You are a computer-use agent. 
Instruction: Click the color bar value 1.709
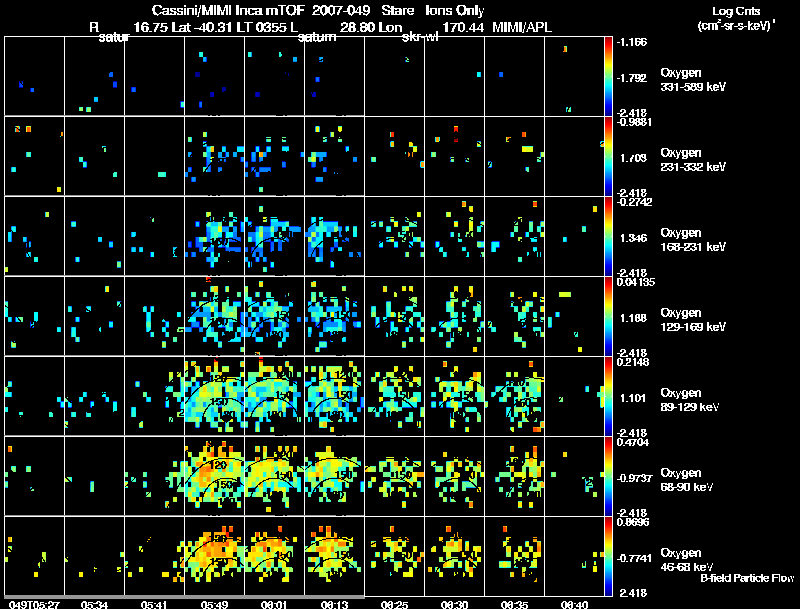tap(633, 158)
